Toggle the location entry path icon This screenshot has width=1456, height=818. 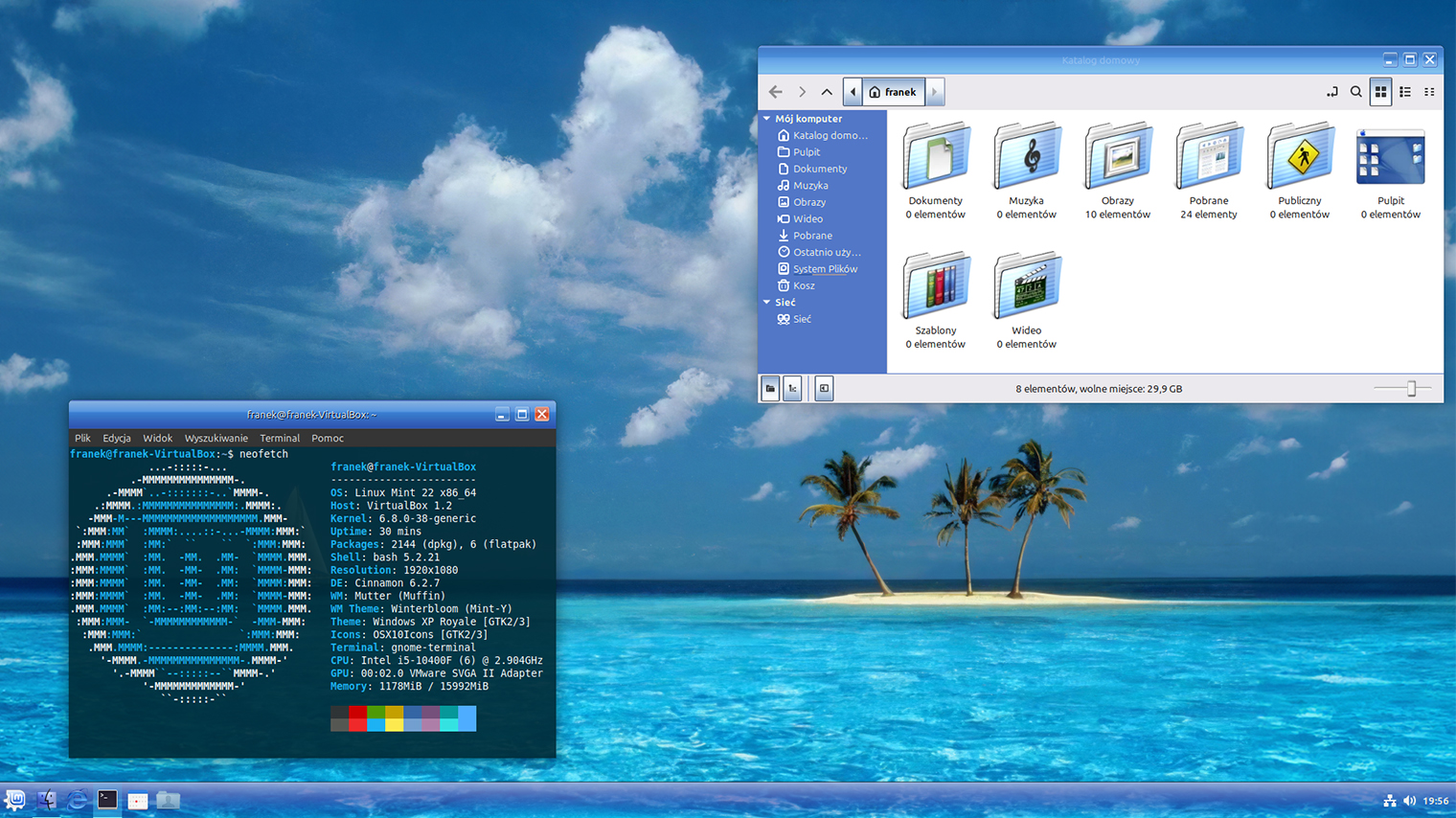pos(1331,92)
